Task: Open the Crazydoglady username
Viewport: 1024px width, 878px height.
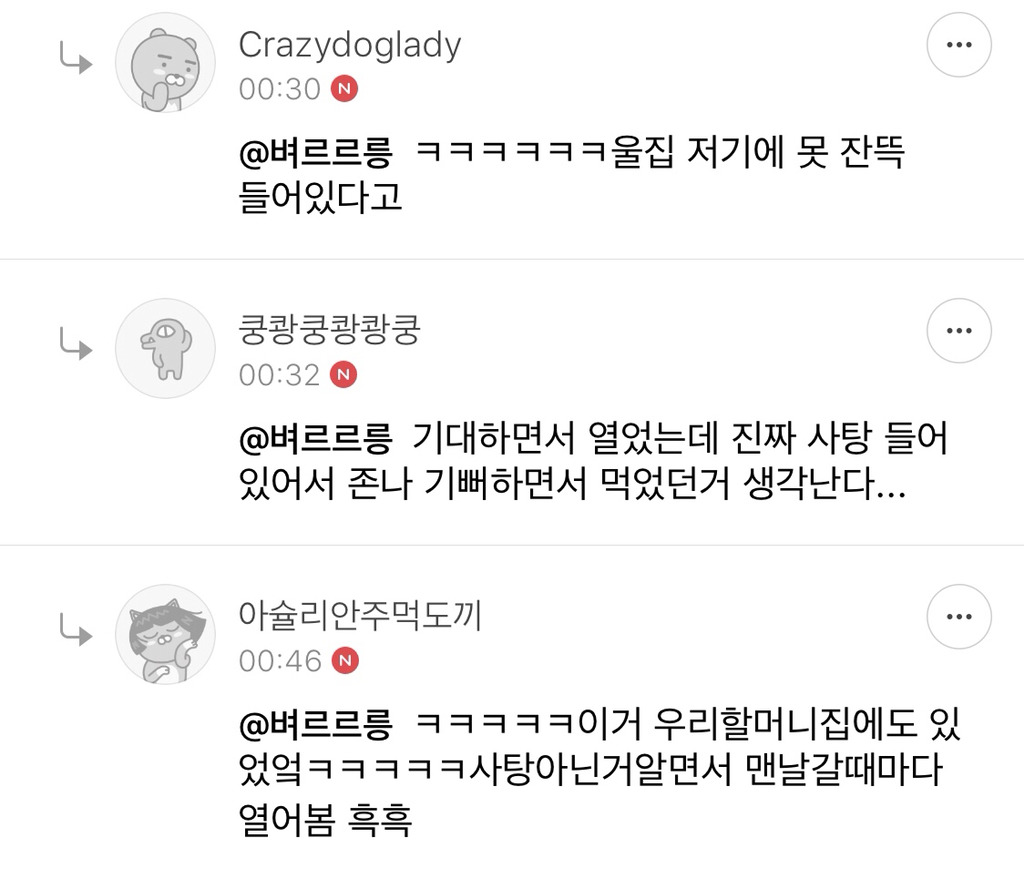Action: click(350, 46)
